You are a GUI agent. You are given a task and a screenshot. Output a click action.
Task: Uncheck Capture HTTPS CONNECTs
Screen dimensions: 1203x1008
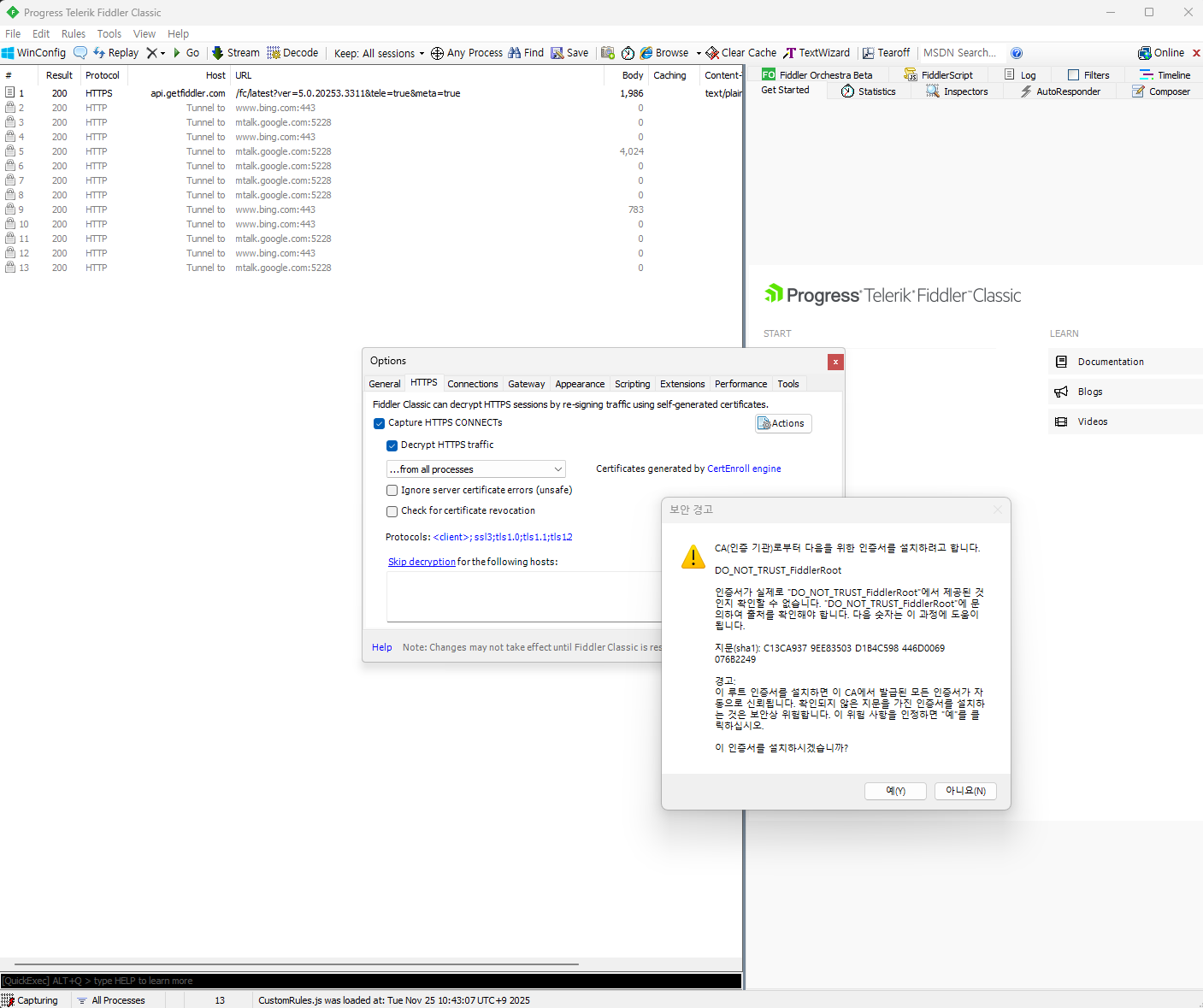(379, 423)
